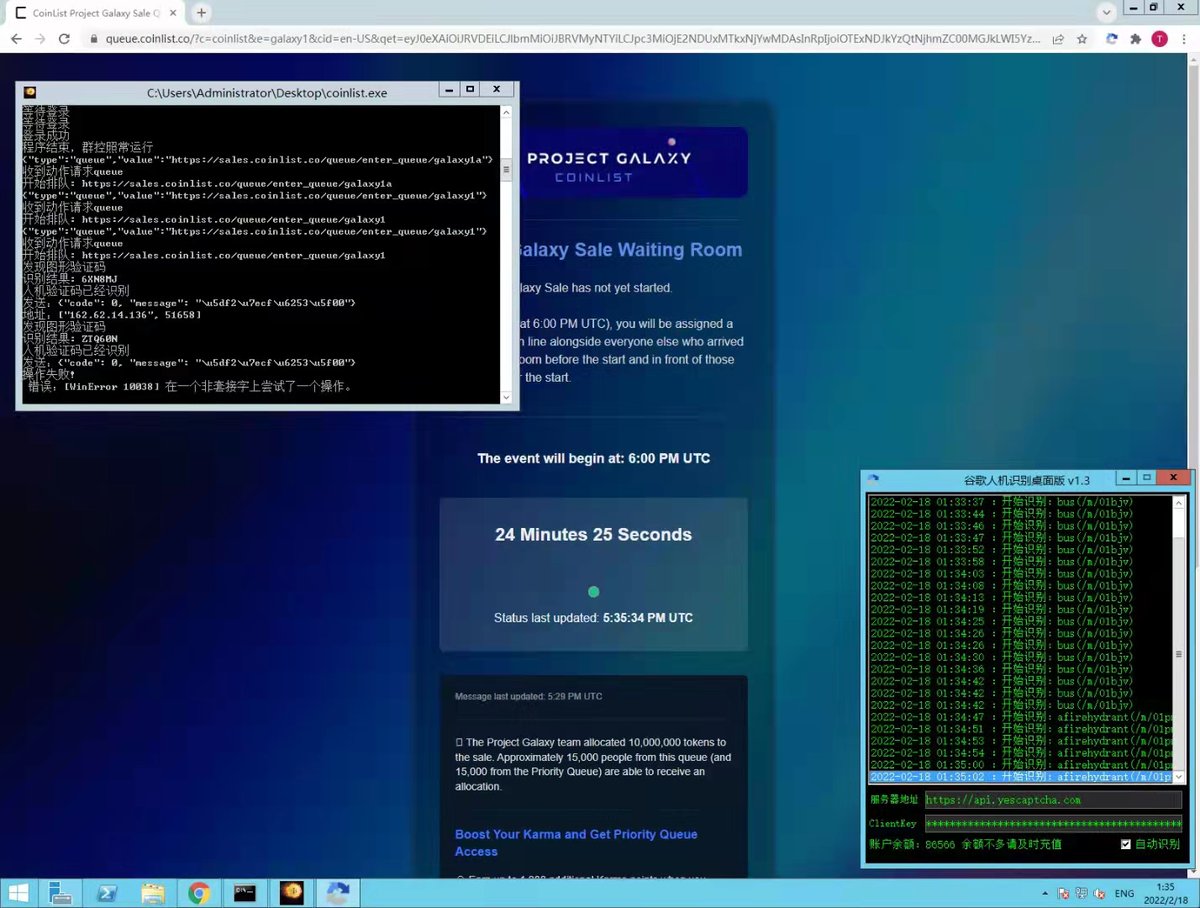Viewport: 1200px width, 908px height.
Task: Open Chrome extensions puzzle menu
Action: click(x=1135, y=39)
